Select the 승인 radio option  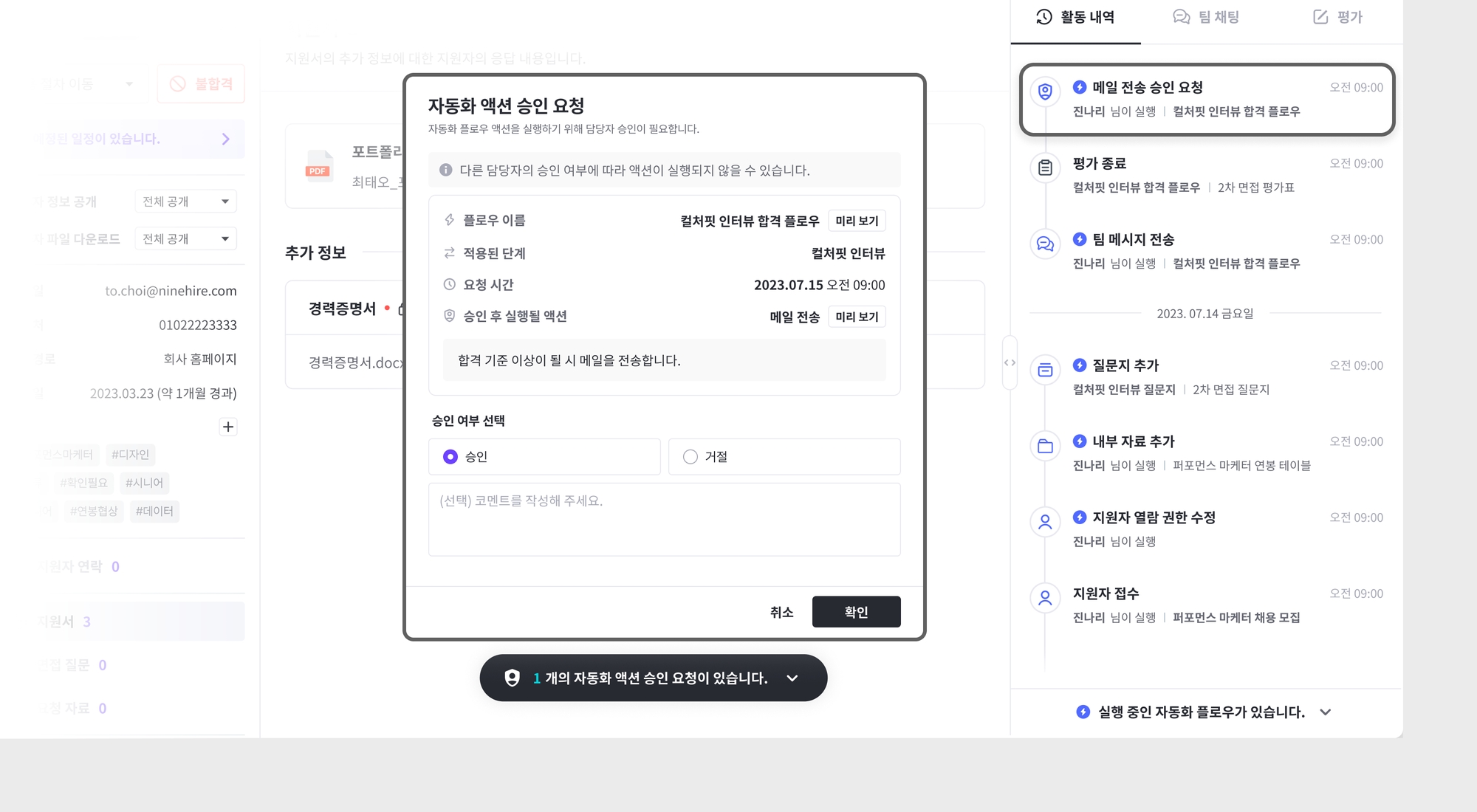point(450,457)
